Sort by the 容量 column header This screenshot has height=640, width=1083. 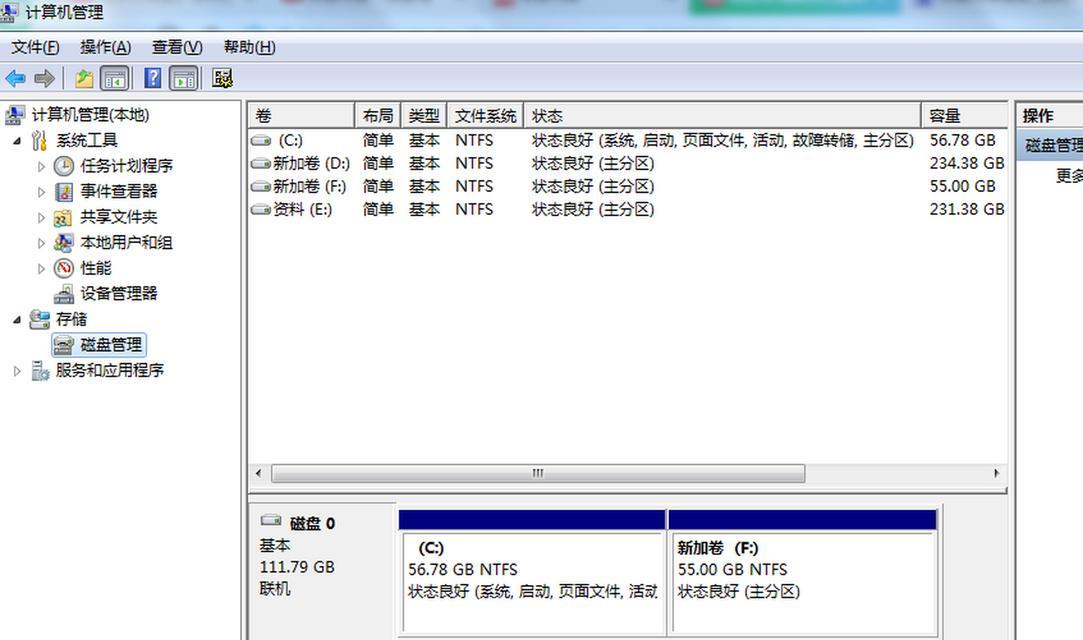coord(964,115)
